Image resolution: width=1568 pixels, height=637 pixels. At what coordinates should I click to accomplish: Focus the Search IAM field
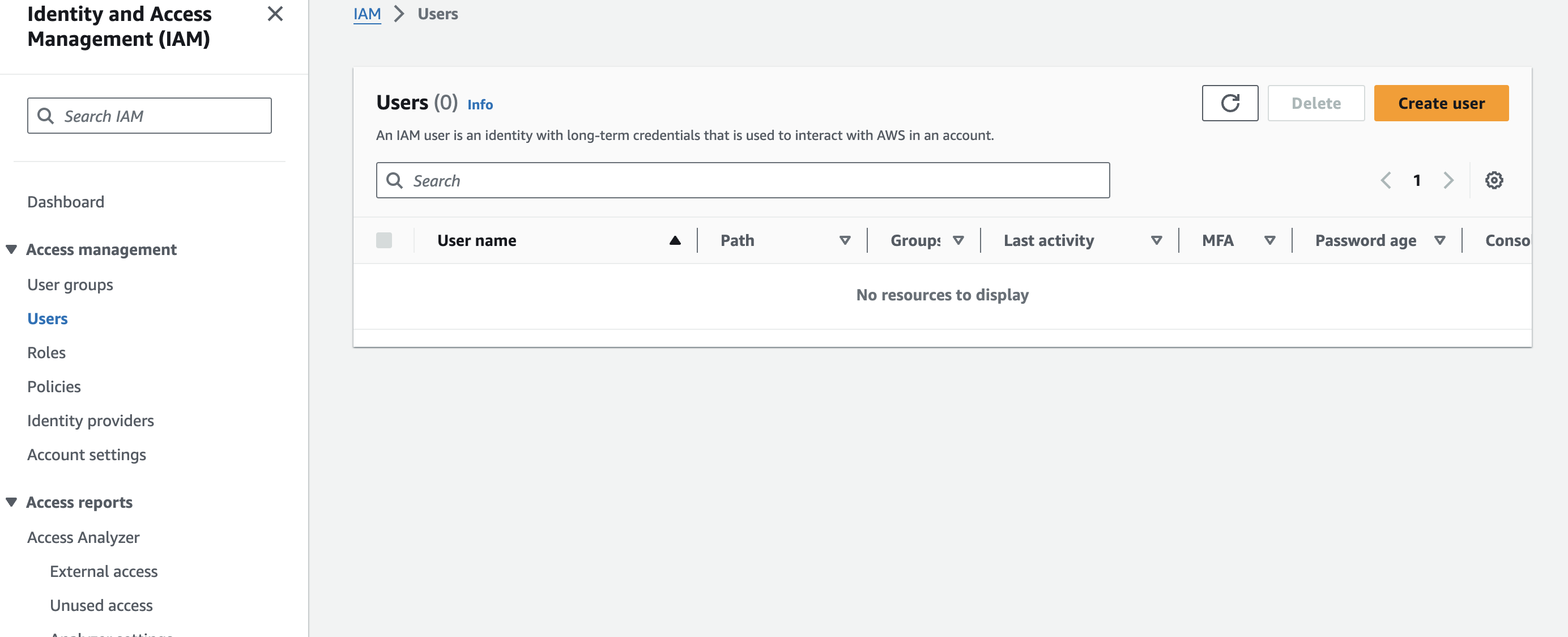(149, 116)
